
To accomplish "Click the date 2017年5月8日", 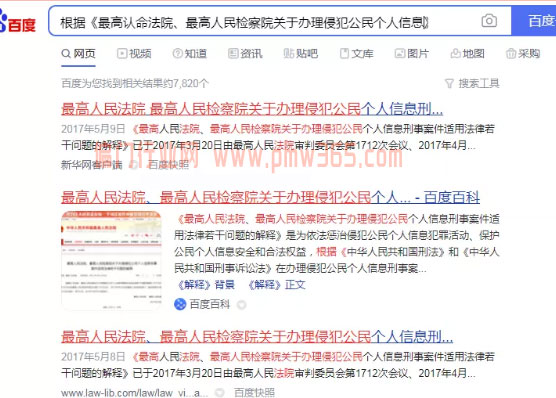I will pyautogui.click(x=93, y=356).
